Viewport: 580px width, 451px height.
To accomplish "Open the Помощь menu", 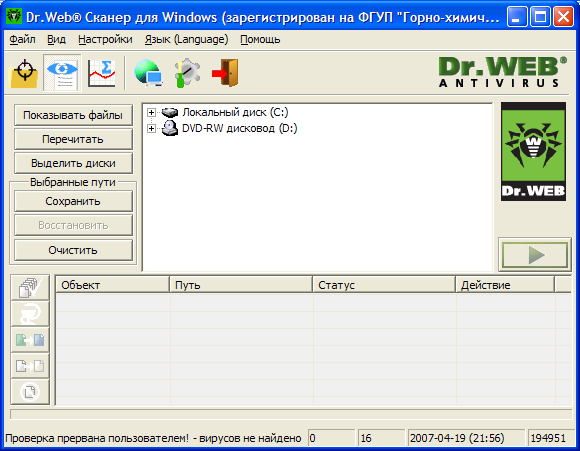I will (260, 39).
